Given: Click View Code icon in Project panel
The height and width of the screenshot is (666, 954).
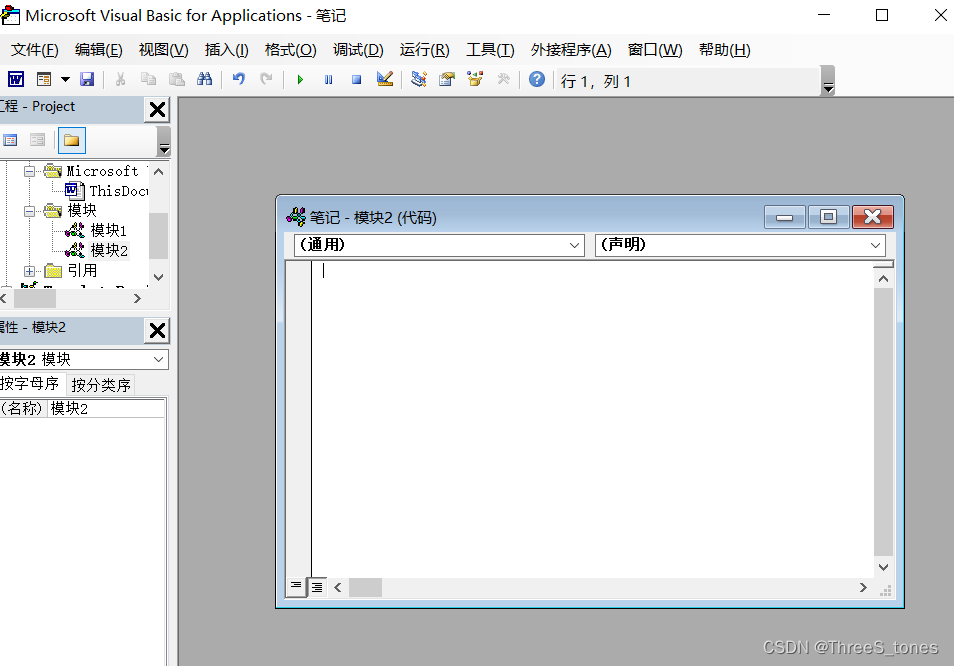Looking at the screenshot, I should pos(10,140).
